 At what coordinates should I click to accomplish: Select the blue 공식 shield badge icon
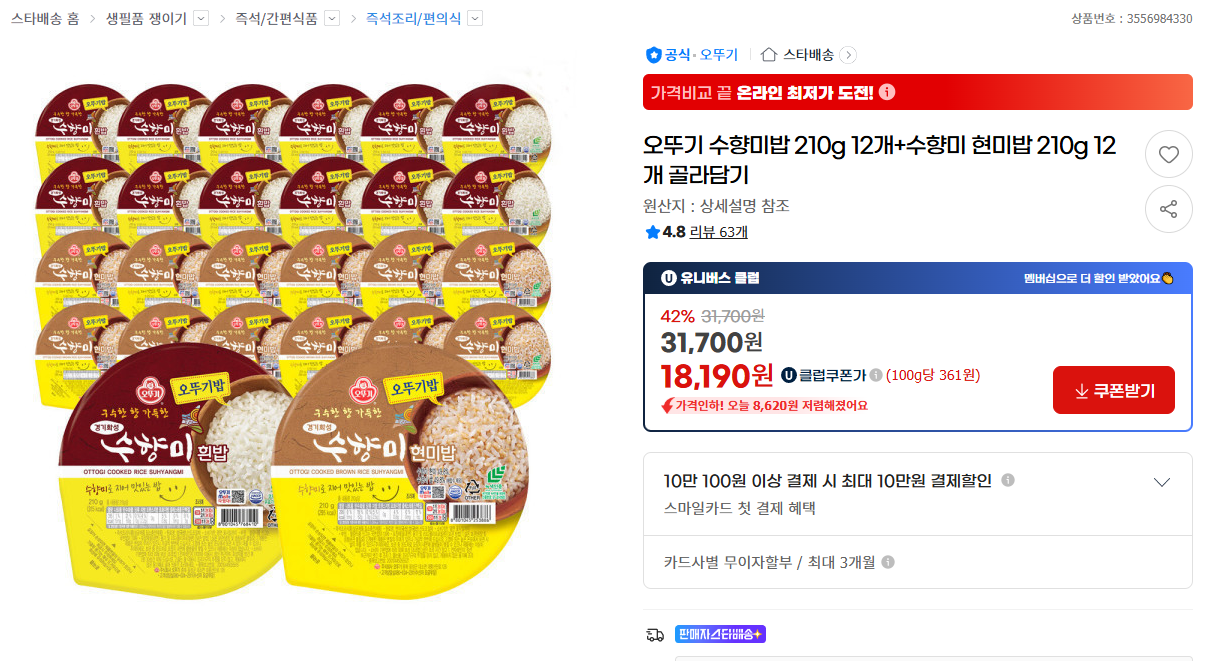[654, 54]
